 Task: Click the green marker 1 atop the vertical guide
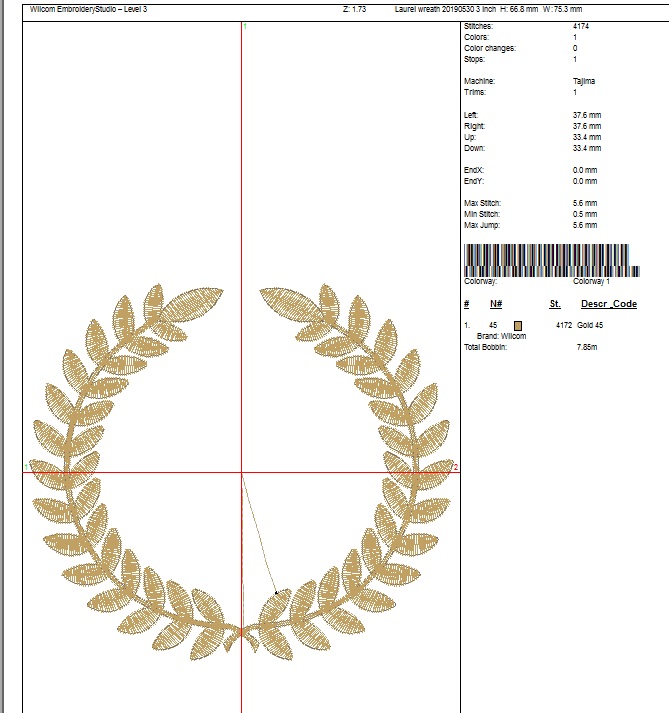(x=244, y=25)
